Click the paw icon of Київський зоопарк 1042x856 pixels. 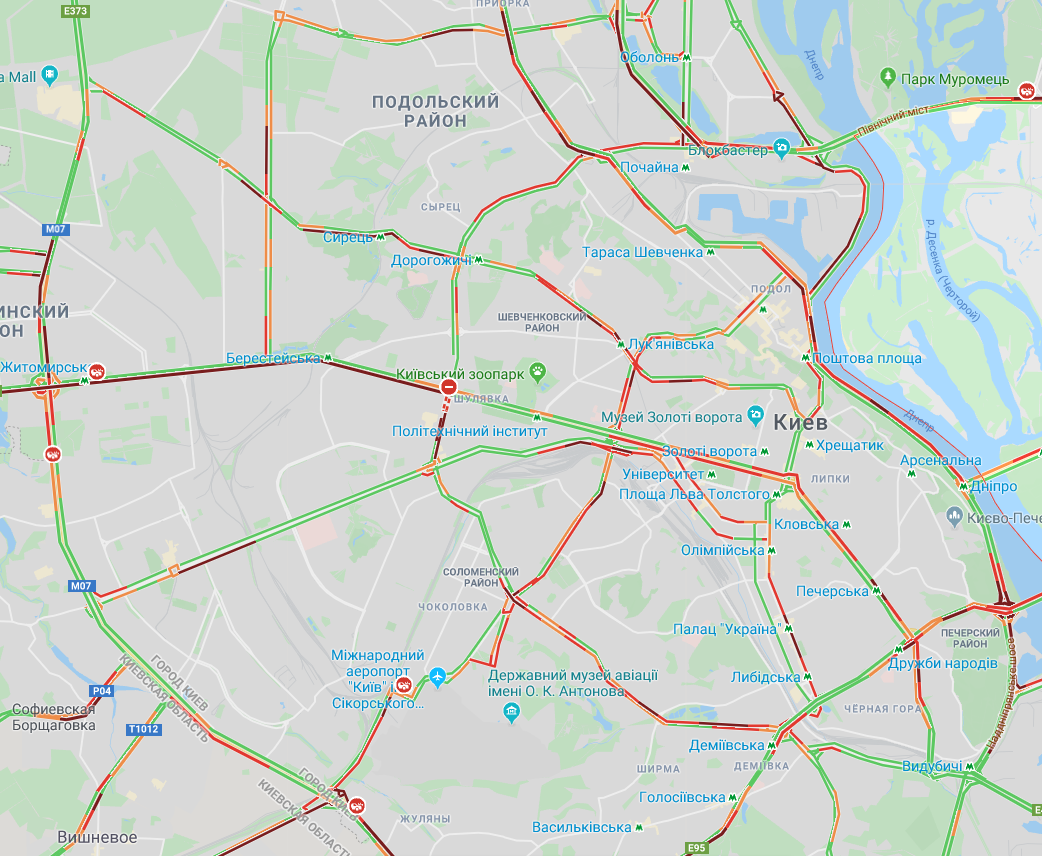(538, 372)
